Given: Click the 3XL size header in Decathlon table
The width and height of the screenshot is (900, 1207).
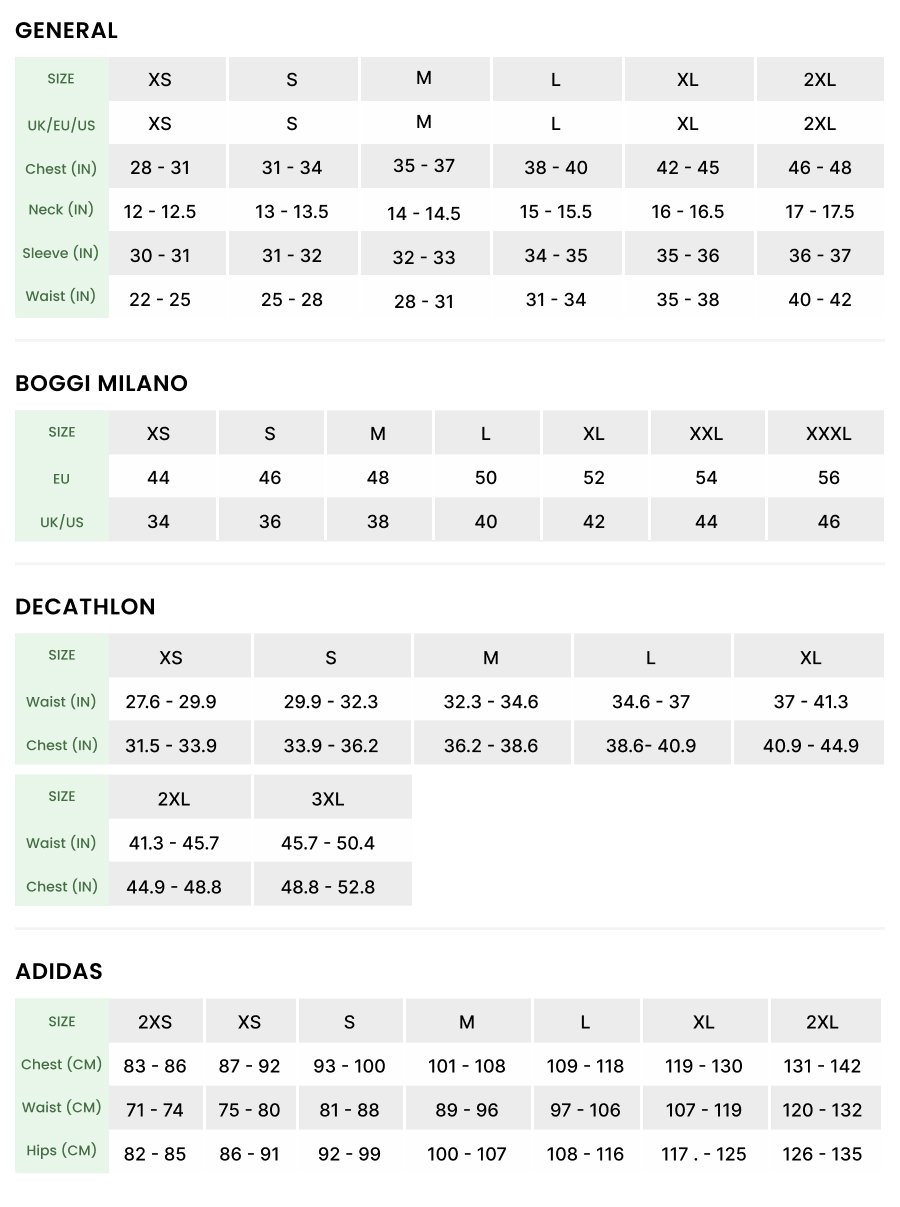Looking at the screenshot, I should pos(327,799).
